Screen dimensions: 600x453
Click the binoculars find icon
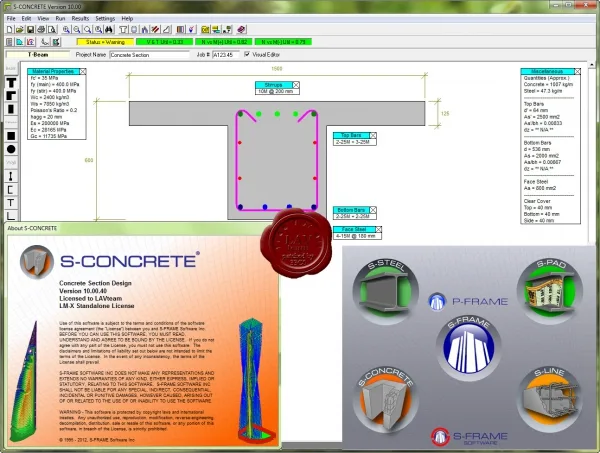pos(109,29)
